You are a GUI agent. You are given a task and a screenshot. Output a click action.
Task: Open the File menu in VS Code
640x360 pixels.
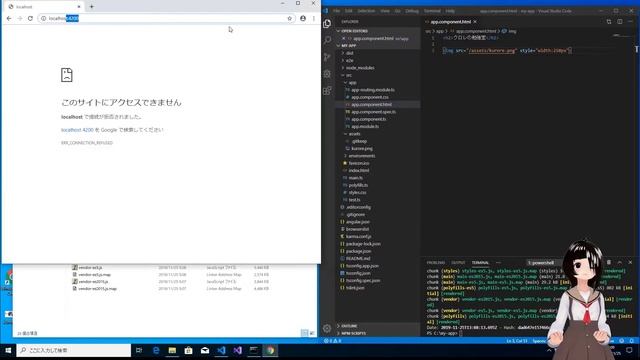[336, 11]
